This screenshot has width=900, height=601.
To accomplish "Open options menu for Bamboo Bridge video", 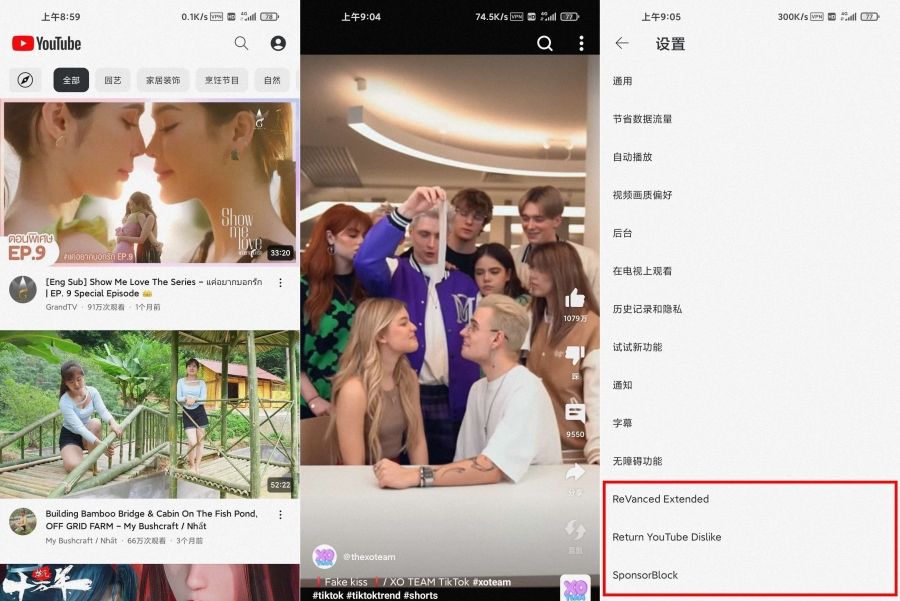I will (281, 515).
